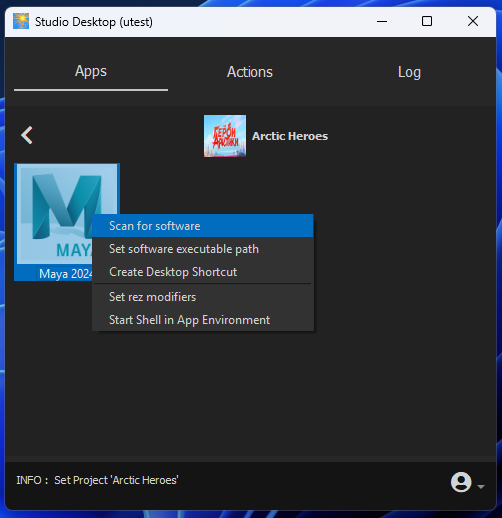502x518 pixels.
Task: Go back using the left chevron arrow
Action: click(27, 135)
